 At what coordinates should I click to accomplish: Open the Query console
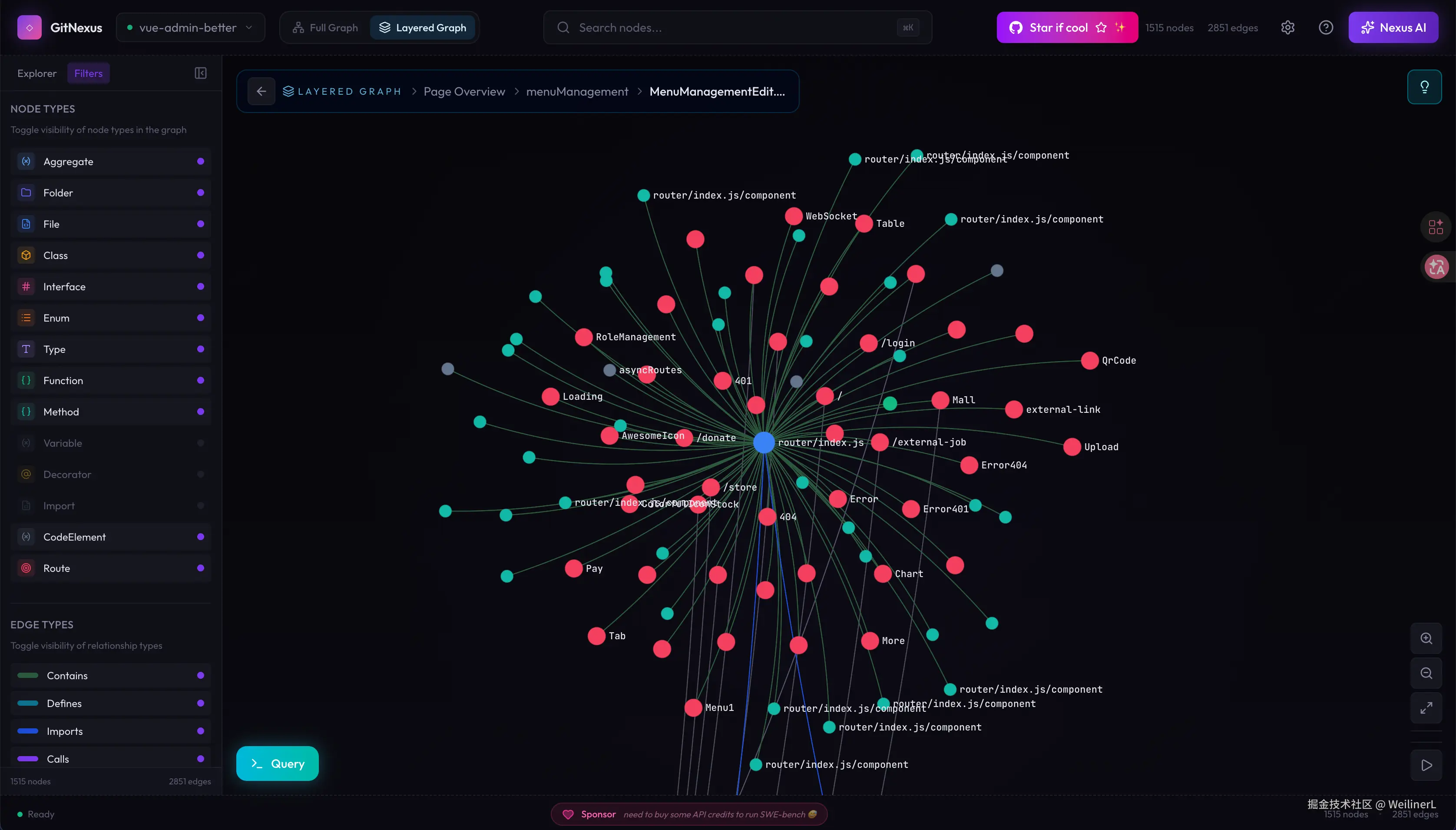[278, 764]
